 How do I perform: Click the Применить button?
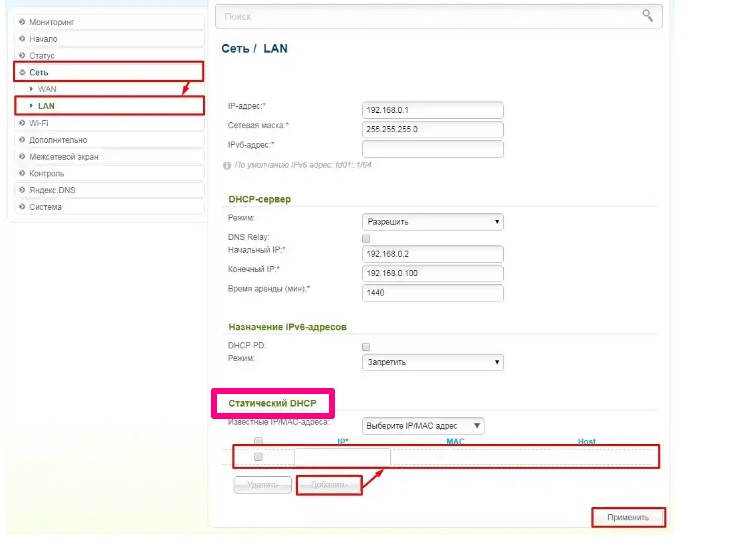[x=628, y=517]
